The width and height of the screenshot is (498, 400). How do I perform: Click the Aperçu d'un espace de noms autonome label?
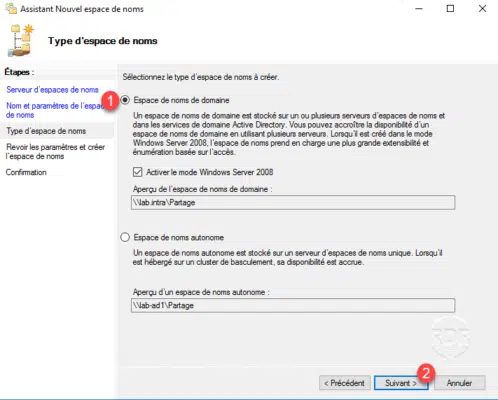pos(201,292)
